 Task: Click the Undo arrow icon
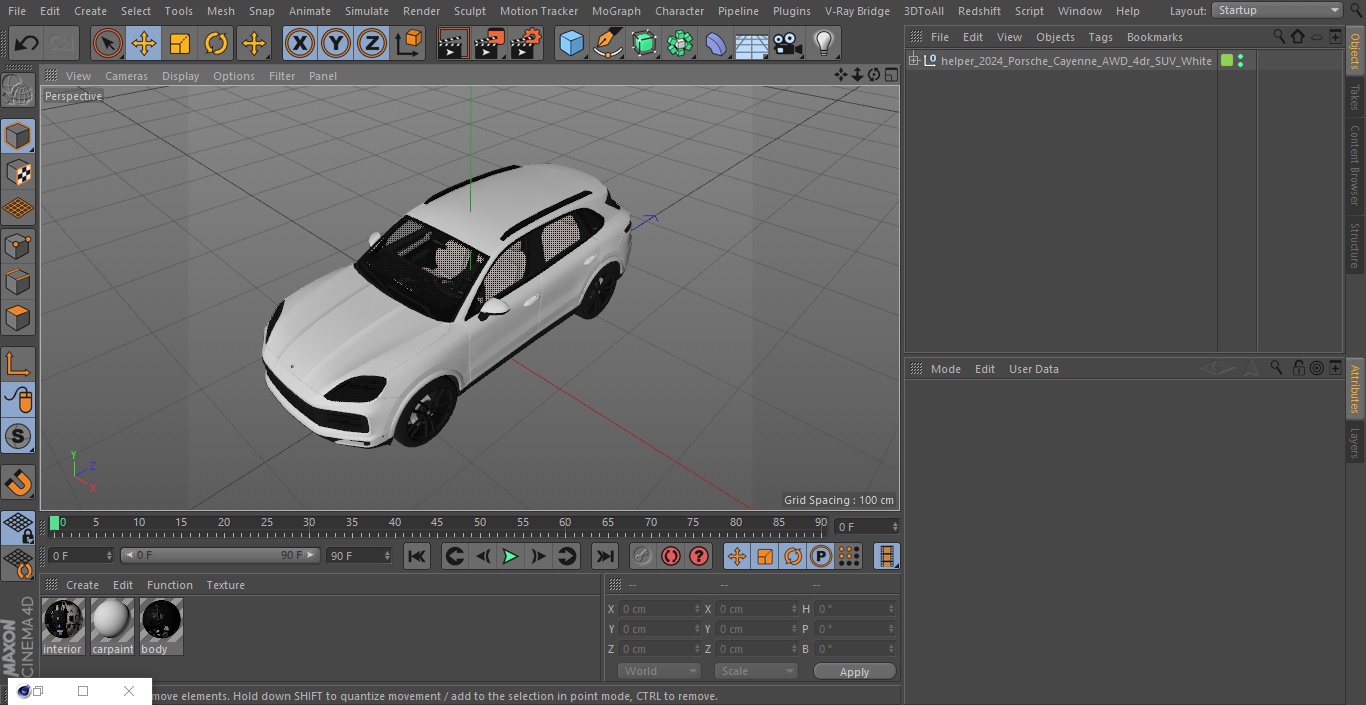pos(27,44)
